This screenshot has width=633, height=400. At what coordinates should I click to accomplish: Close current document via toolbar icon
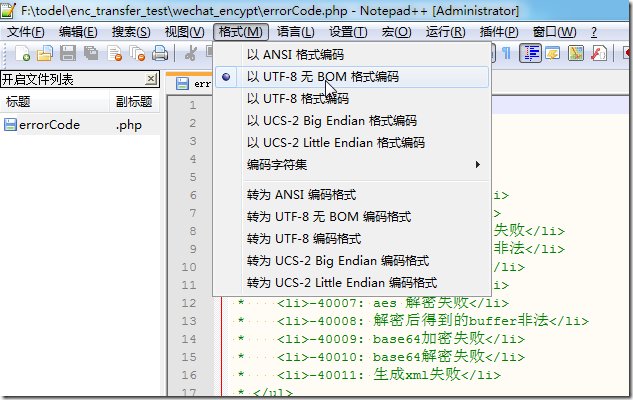pyautogui.click(x=114, y=53)
